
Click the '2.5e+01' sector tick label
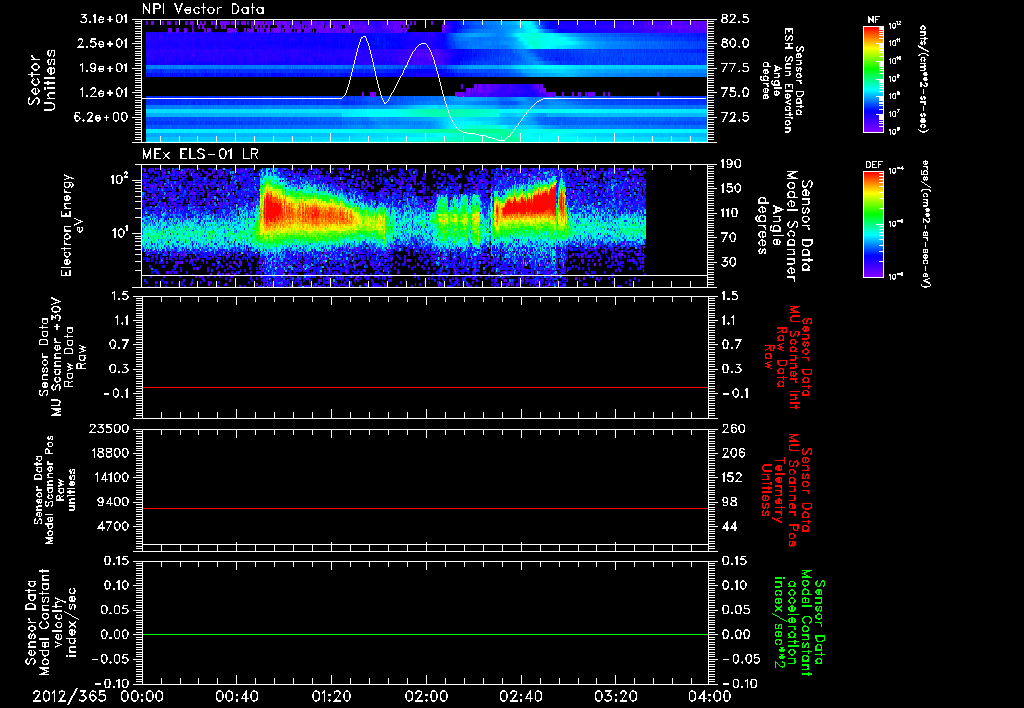coord(104,43)
